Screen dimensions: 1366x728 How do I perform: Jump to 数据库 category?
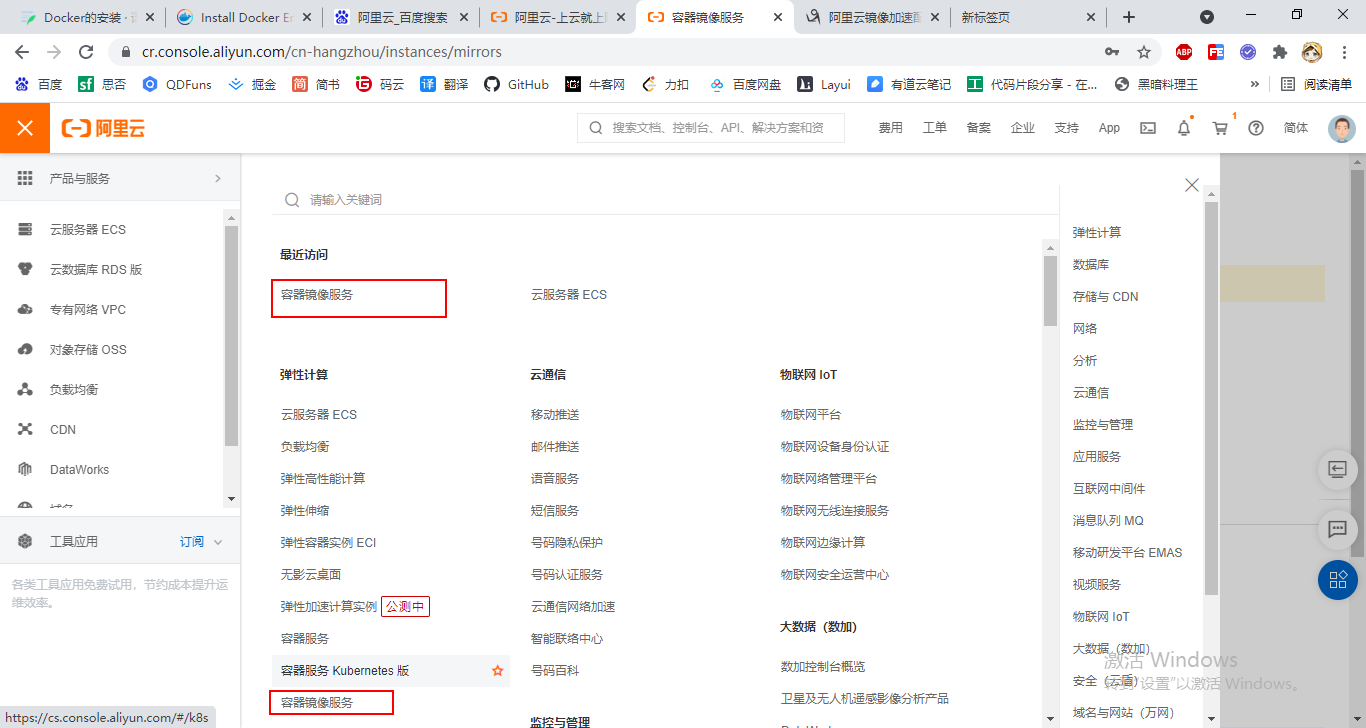(1091, 265)
